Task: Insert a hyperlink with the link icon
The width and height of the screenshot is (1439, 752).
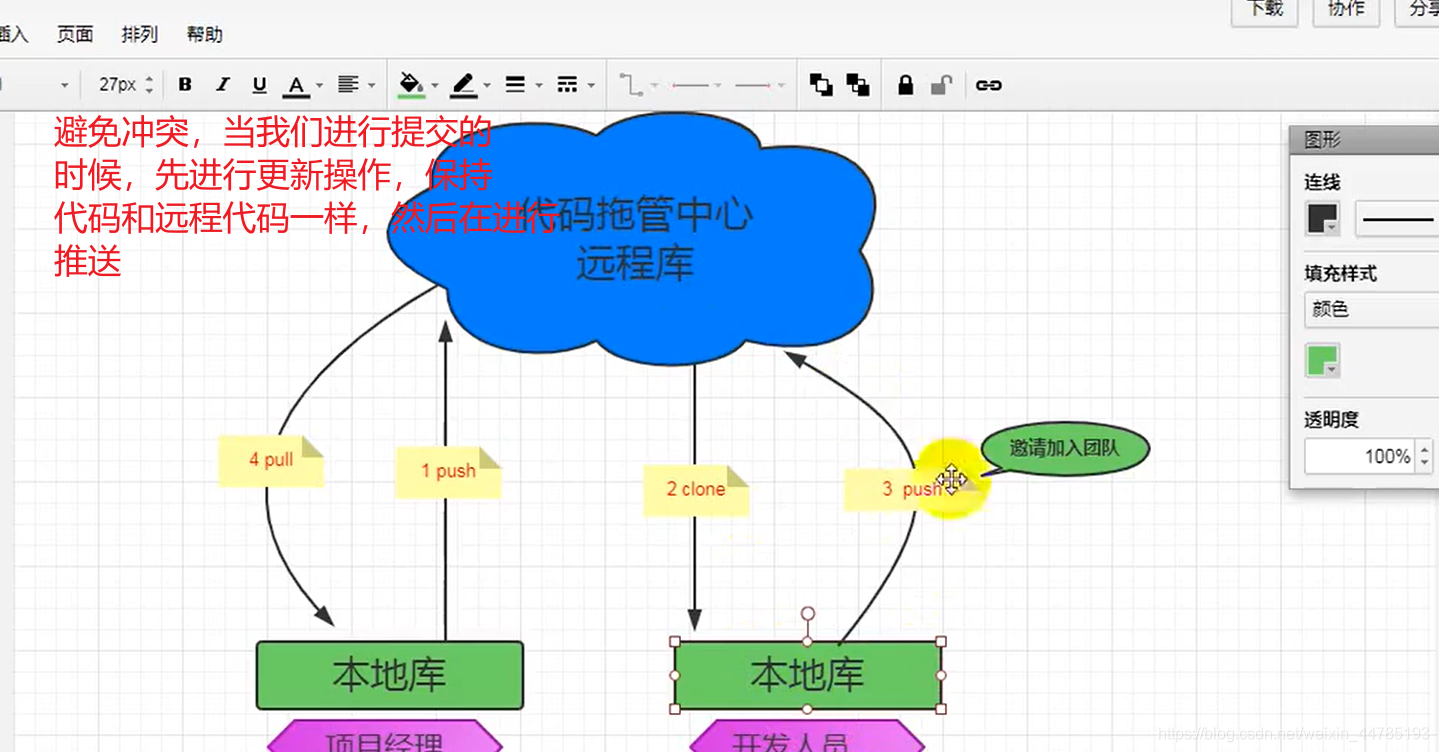Action: coord(989,85)
